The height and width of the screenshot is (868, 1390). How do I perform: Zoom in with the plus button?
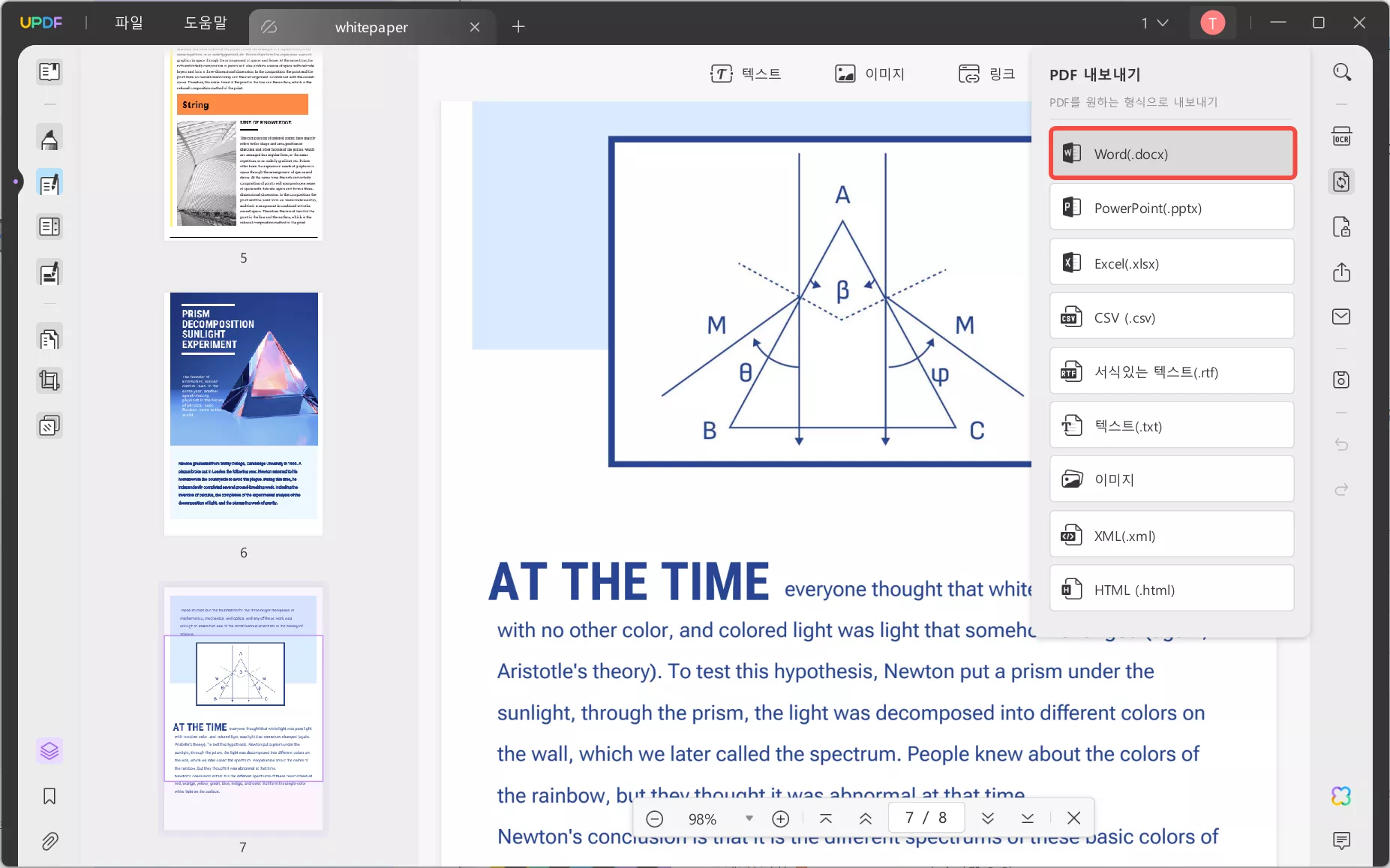(x=781, y=818)
